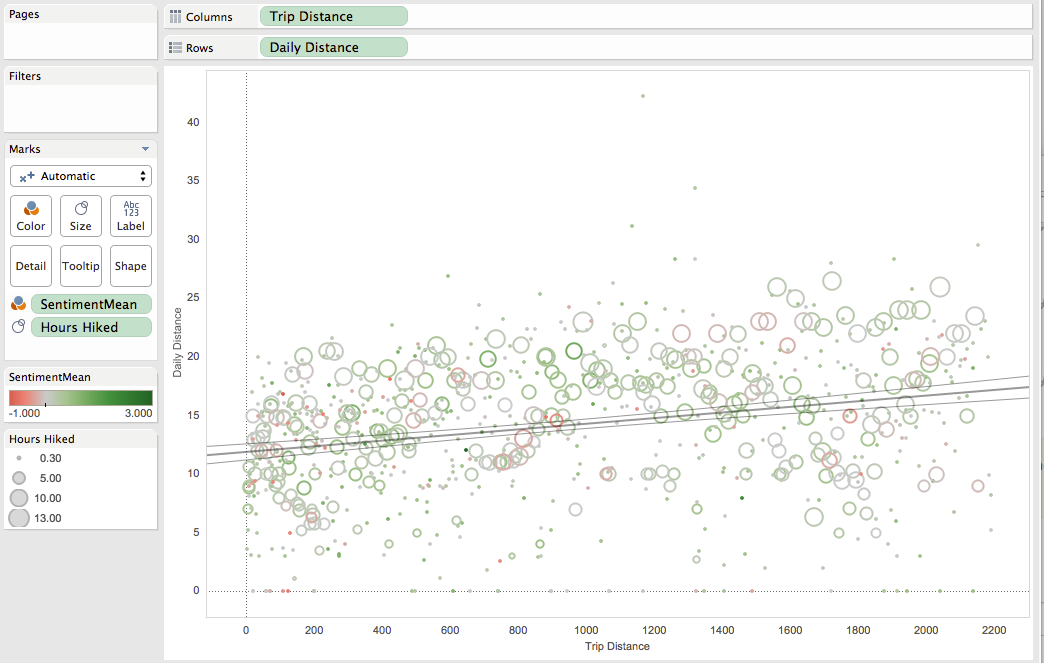The width and height of the screenshot is (1044, 663).
Task: Select the 13.00 Hours Hiked legend circle
Action: 19,518
